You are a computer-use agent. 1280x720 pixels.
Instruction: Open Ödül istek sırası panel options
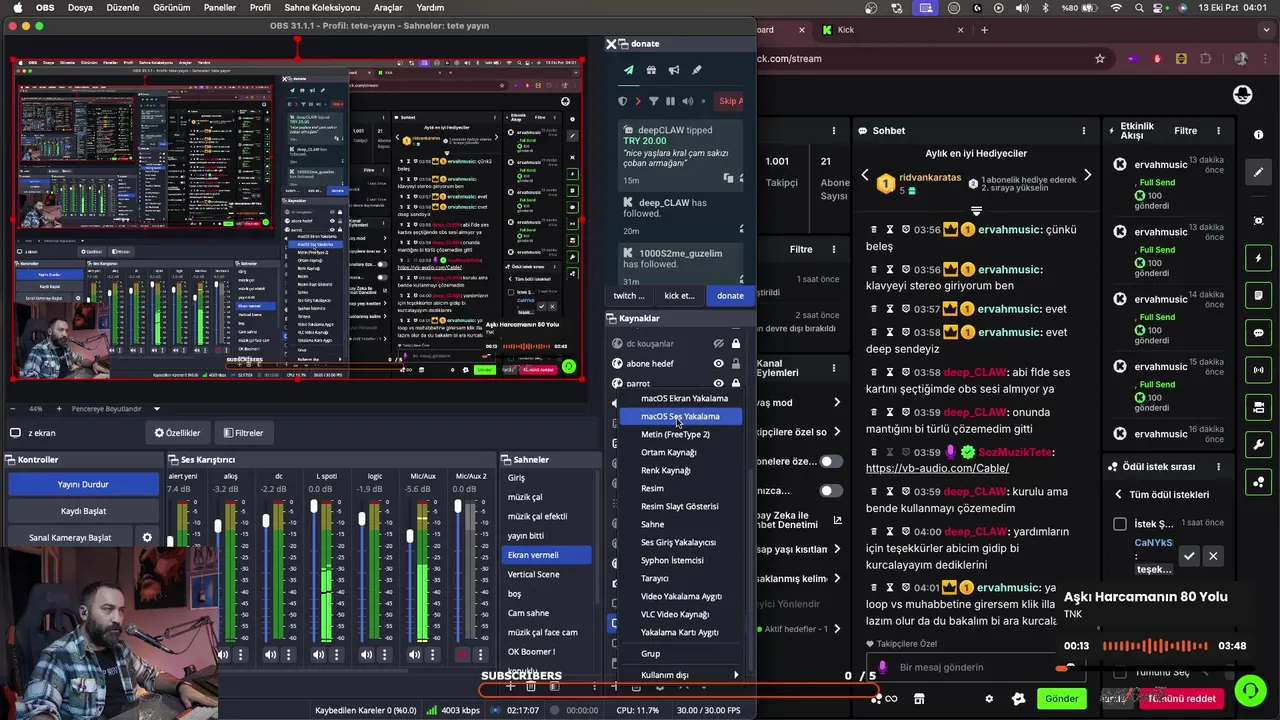pyautogui.click(x=1218, y=467)
